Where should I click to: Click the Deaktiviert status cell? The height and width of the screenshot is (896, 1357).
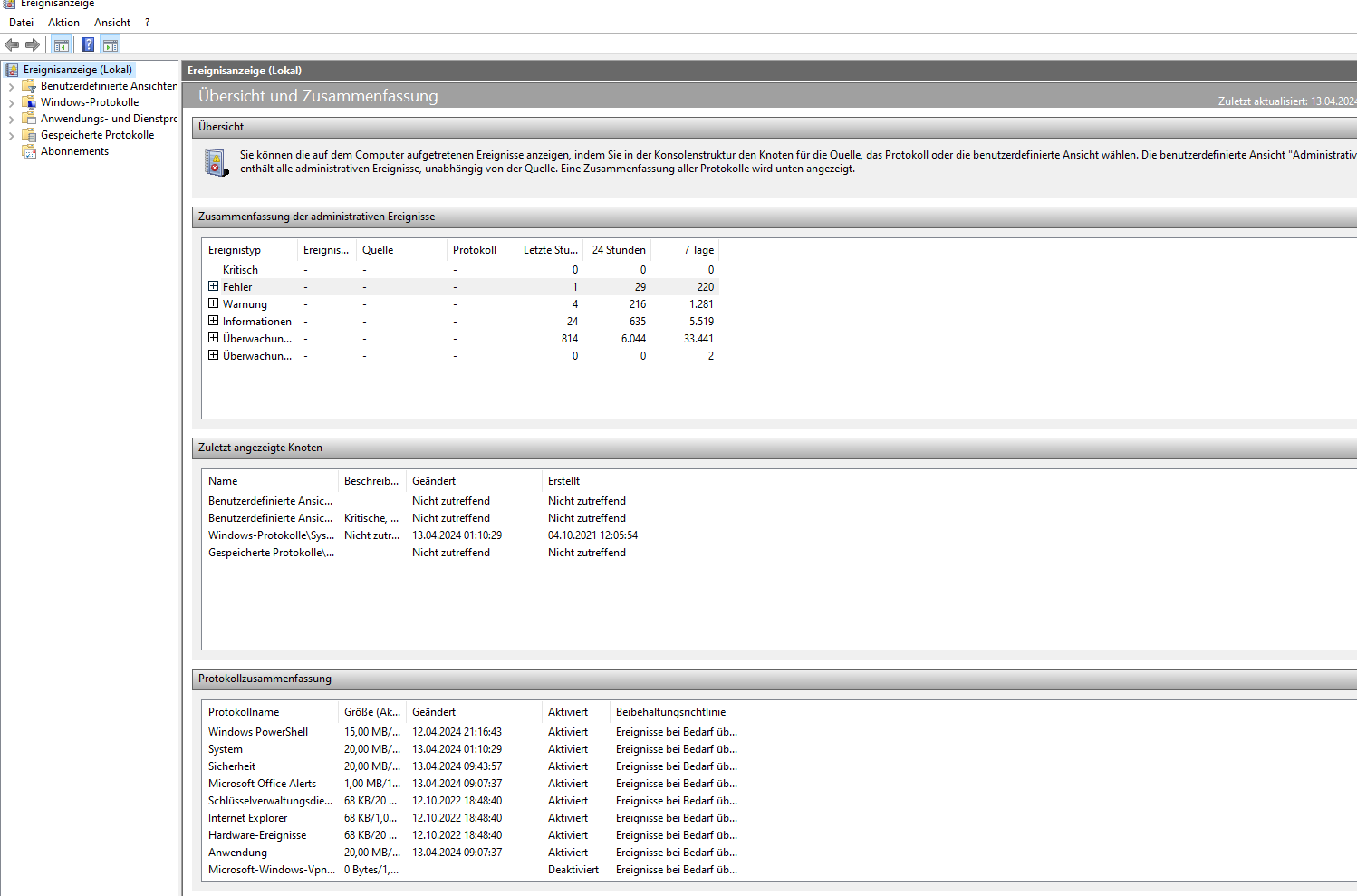pos(573,870)
